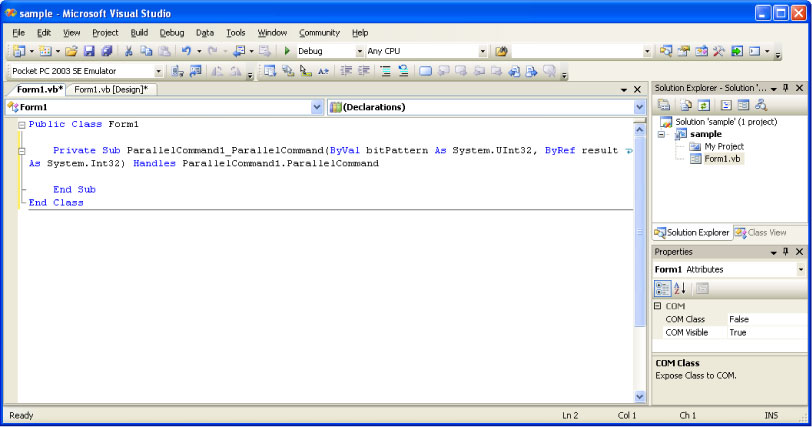This screenshot has height=427, width=812.
Task: Collapse the Public Class Form1 code region
Action: click(x=22, y=125)
